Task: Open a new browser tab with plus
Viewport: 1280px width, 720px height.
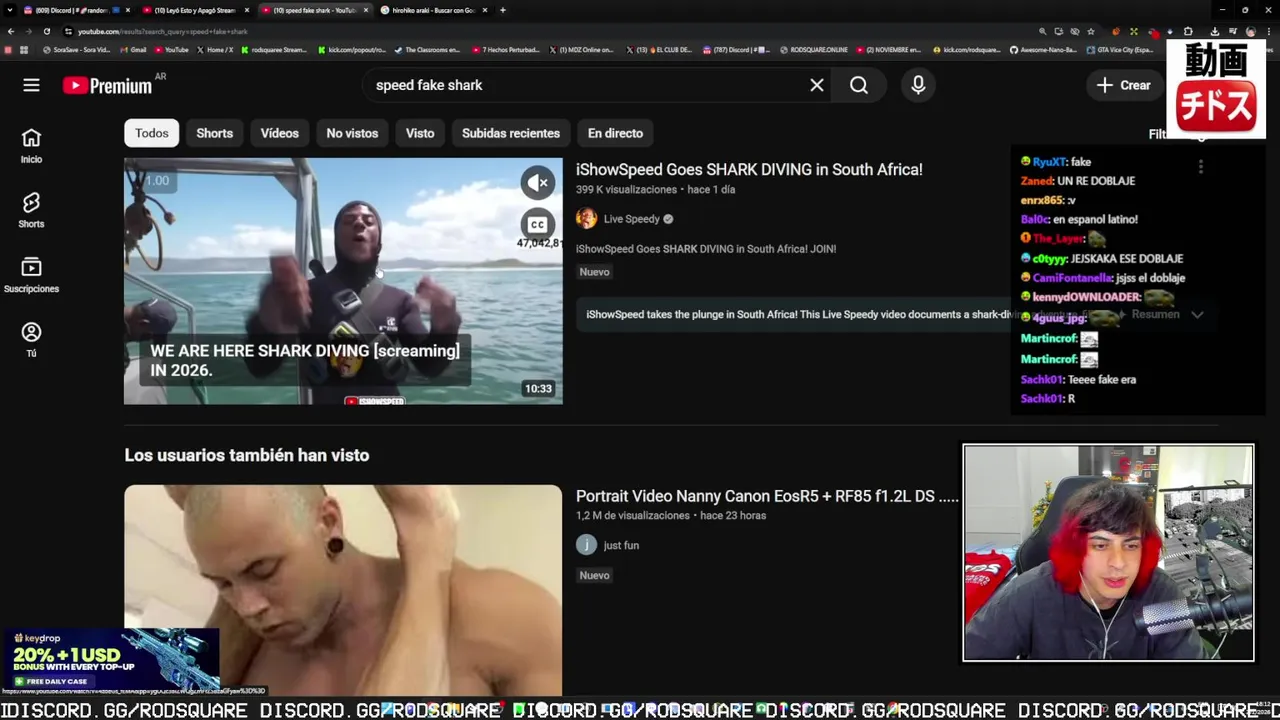Action: [503, 10]
